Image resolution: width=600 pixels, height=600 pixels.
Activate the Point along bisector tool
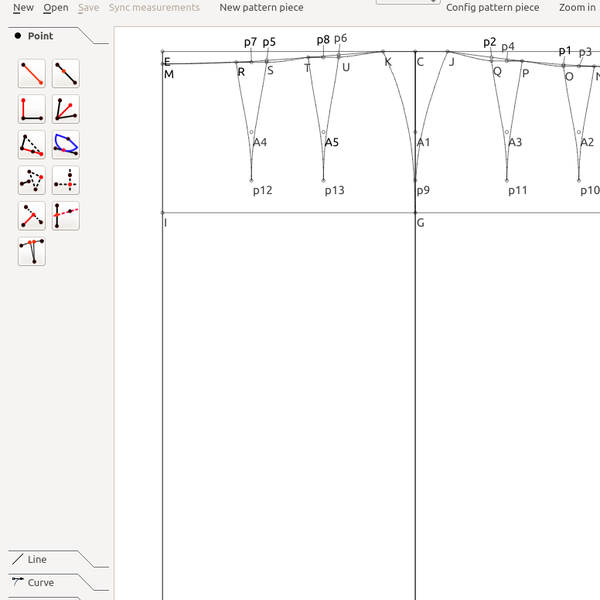66,110
